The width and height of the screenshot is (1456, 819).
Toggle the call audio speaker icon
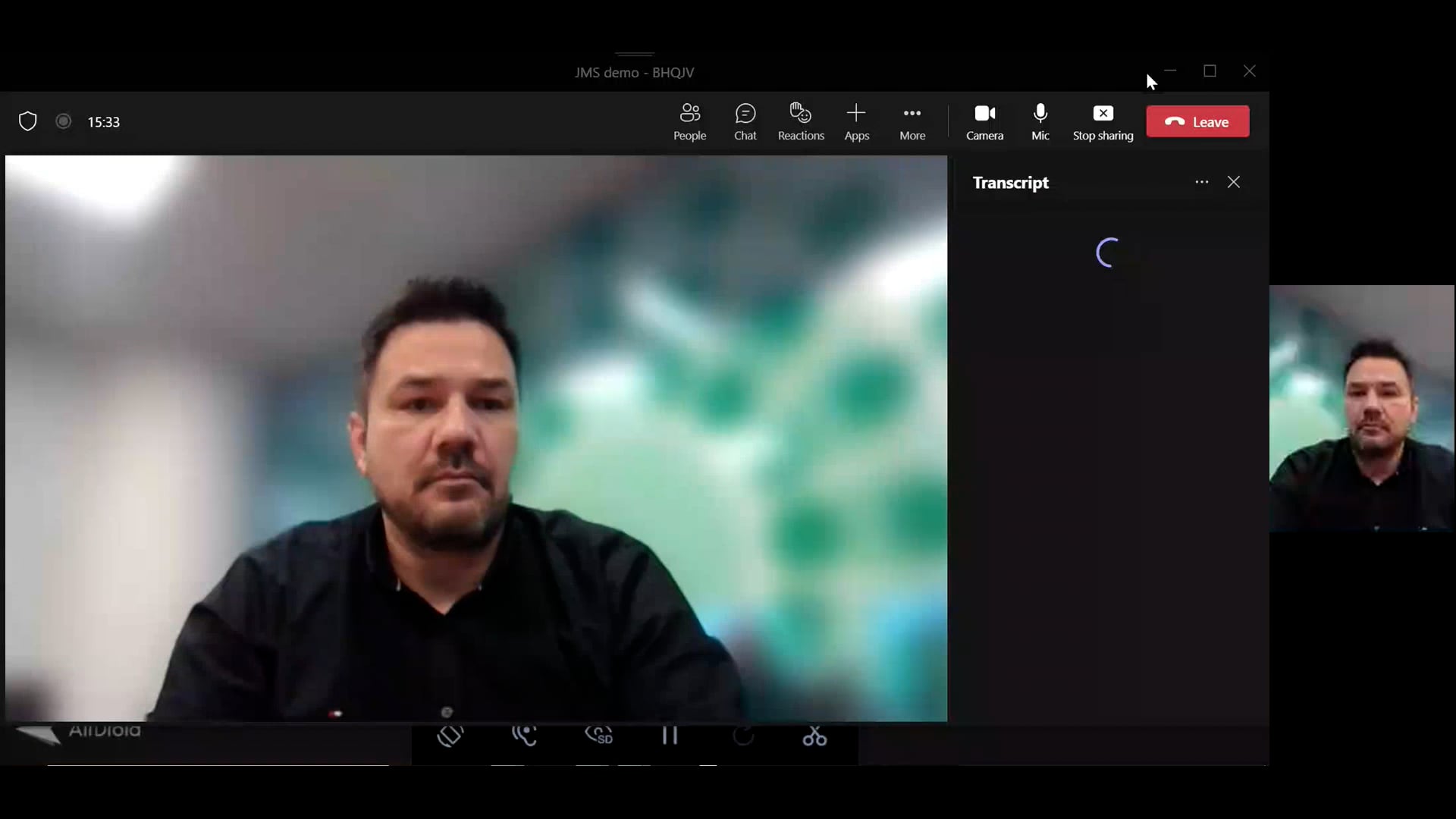pos(526,736)
